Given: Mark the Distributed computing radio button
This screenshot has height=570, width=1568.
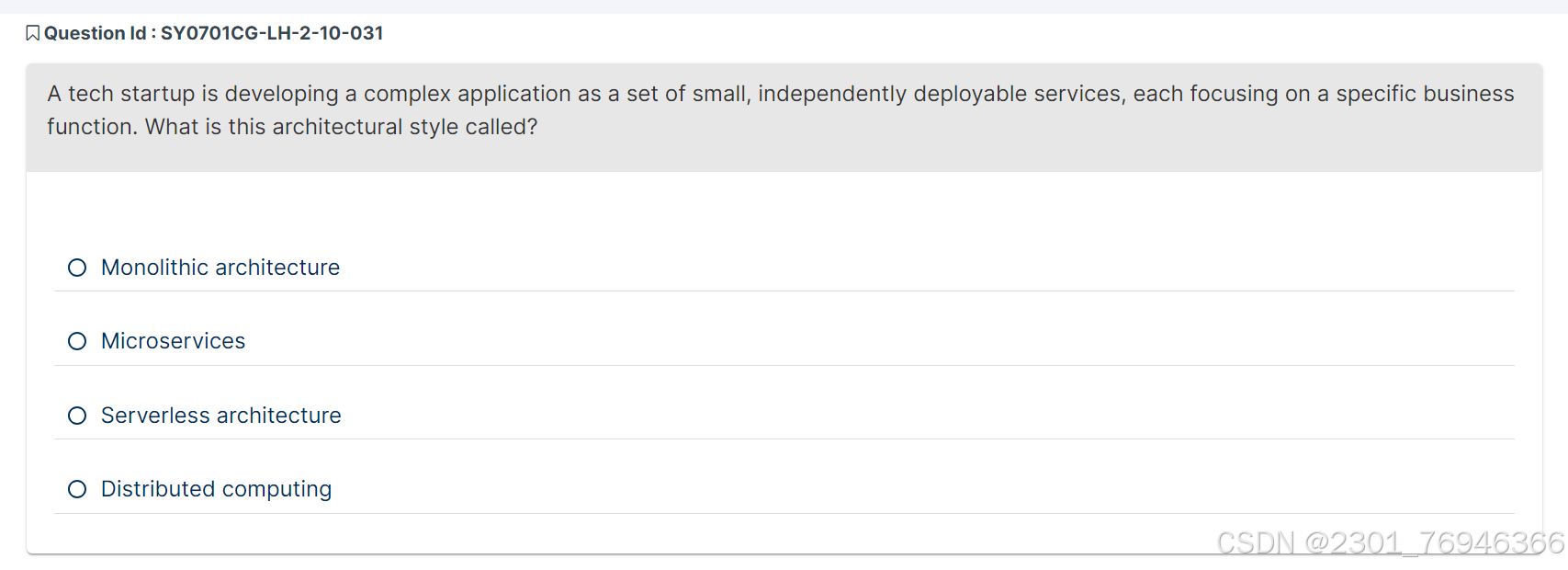Looking at the screenshot, I should (x=77, y=489).
